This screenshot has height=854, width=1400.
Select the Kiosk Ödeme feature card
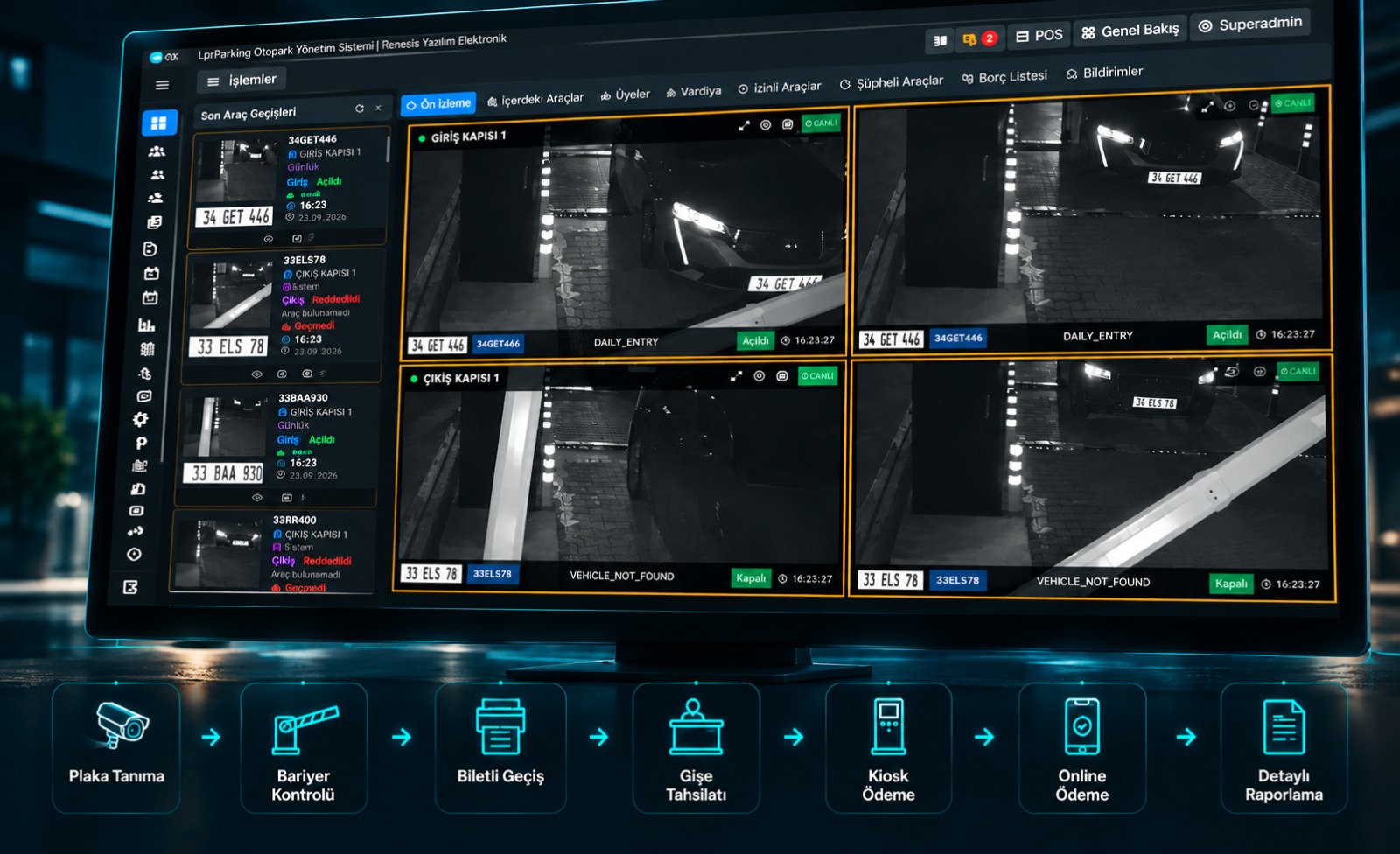pos(888,747)
